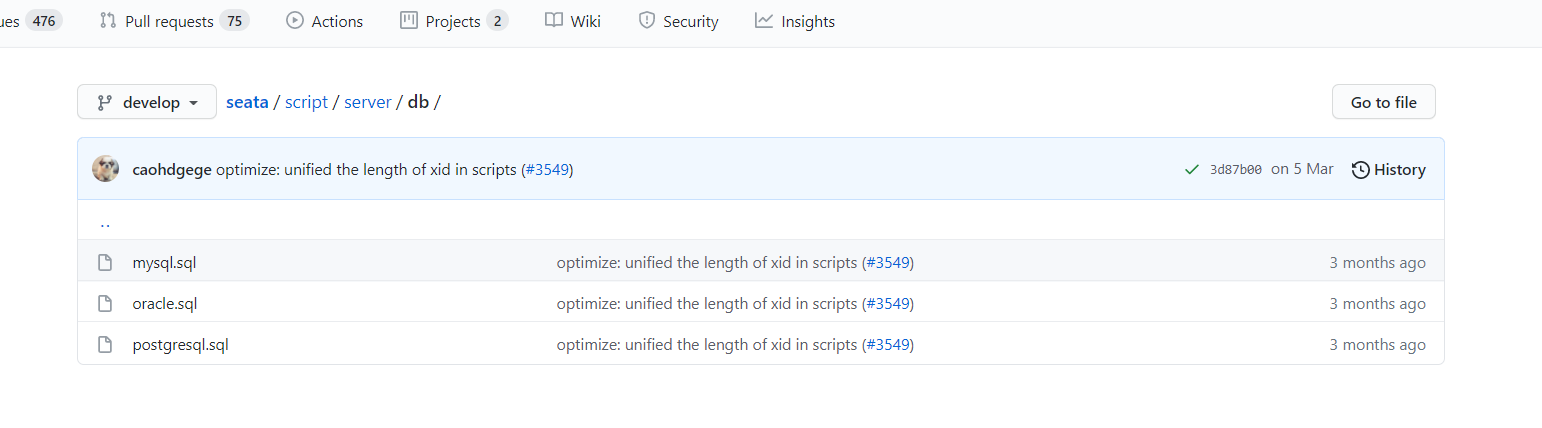Open the seata breadcrumb link
Viewport: 1542px width, 428px height.
tap(247, 102)
